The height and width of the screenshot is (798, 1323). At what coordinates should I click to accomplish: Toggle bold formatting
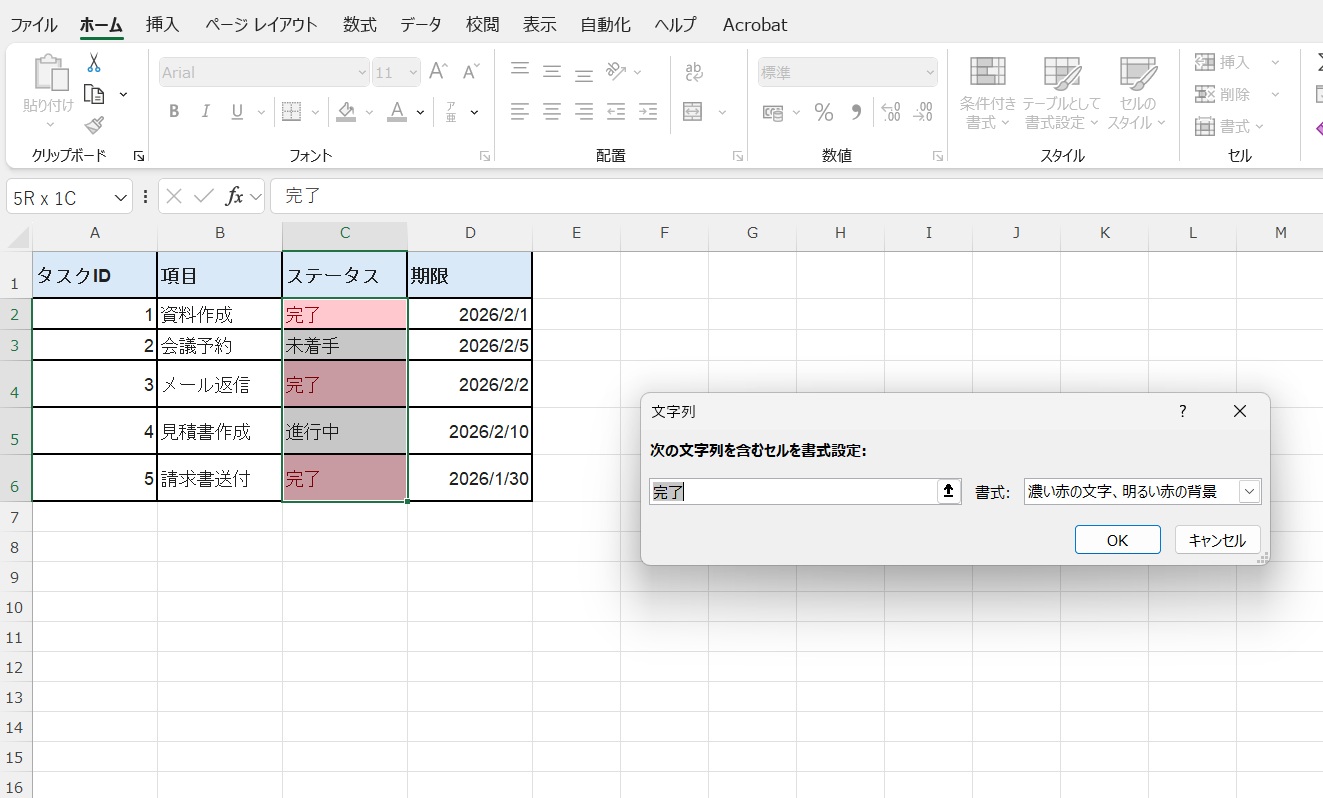pyautogui.click(x=173, y=111)
